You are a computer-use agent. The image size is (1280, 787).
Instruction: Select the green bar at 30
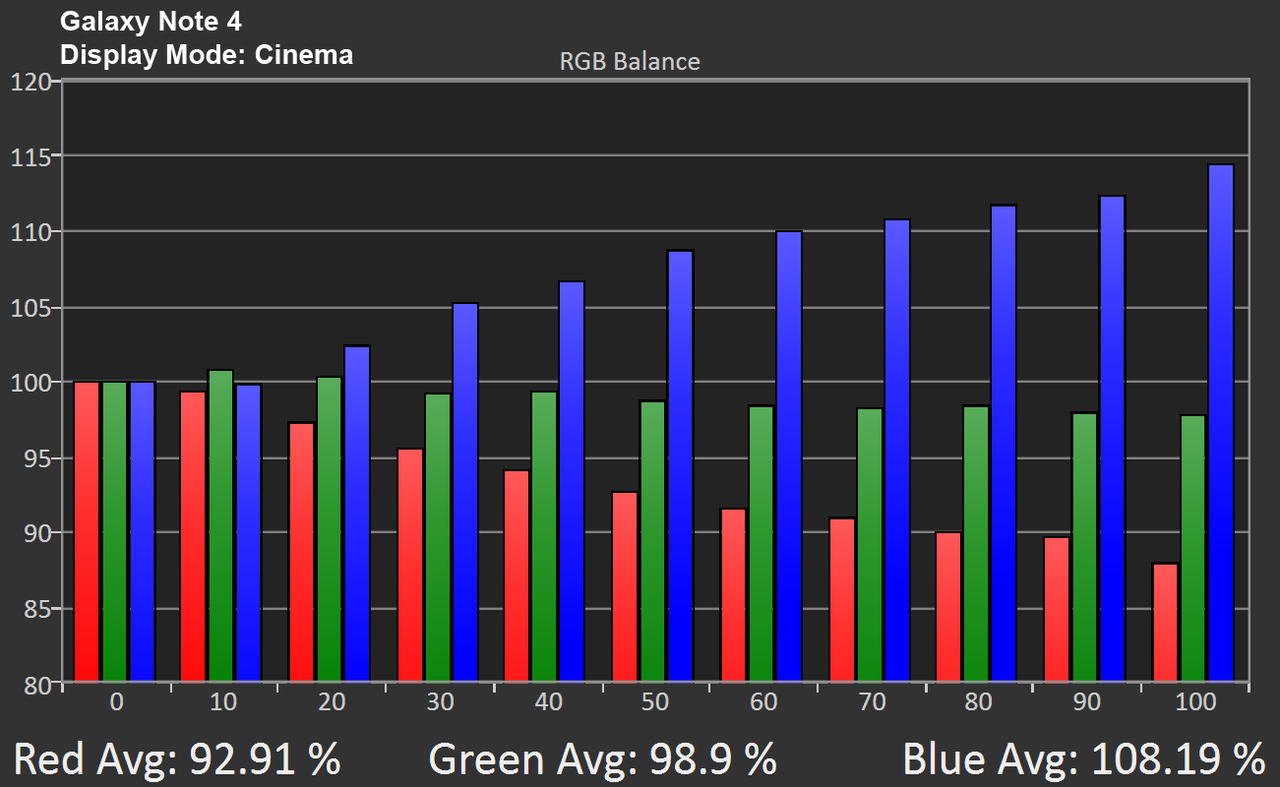click(x=437, y=538)
